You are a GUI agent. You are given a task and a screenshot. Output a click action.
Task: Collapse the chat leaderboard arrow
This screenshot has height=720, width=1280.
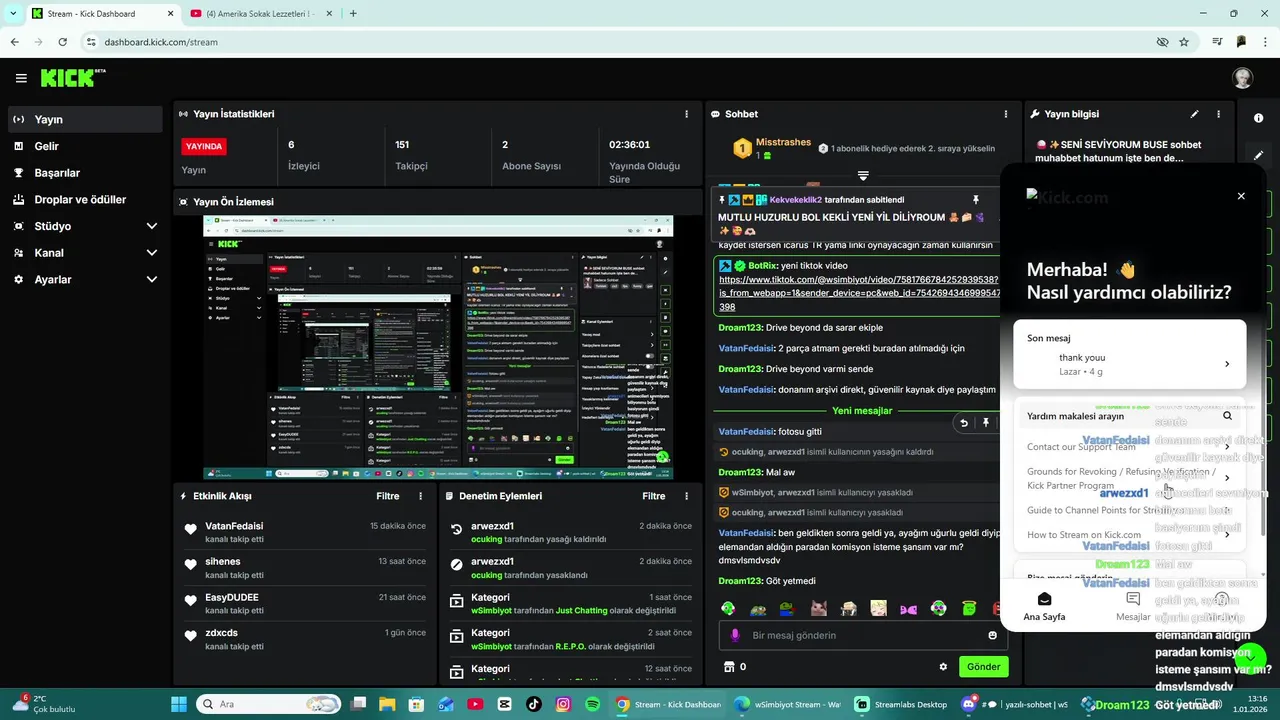click(x=863, y=176)
